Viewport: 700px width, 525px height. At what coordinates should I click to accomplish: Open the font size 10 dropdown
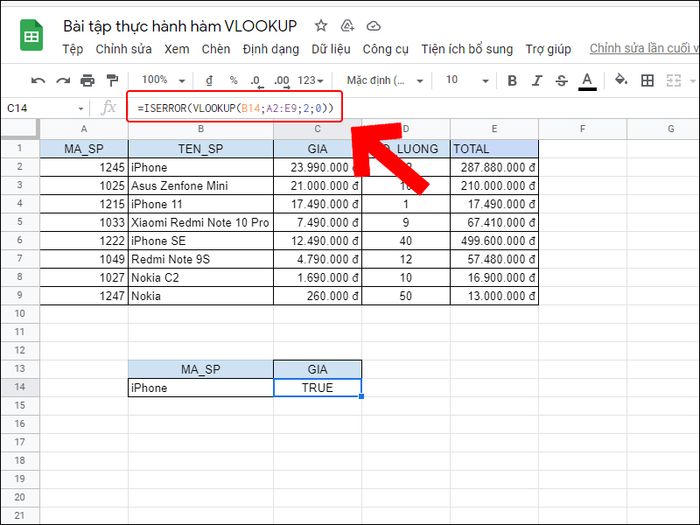pyautogui.click(x=467, y=80)
